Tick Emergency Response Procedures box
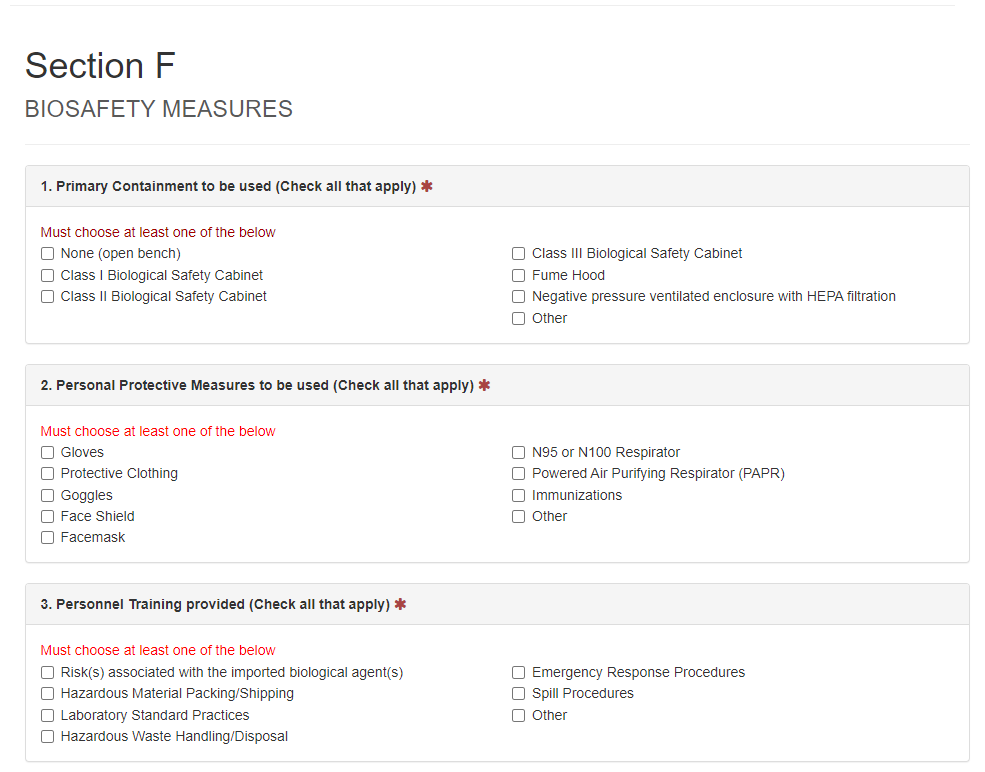This screenshot has width=985, height=772. pos(518,673)
